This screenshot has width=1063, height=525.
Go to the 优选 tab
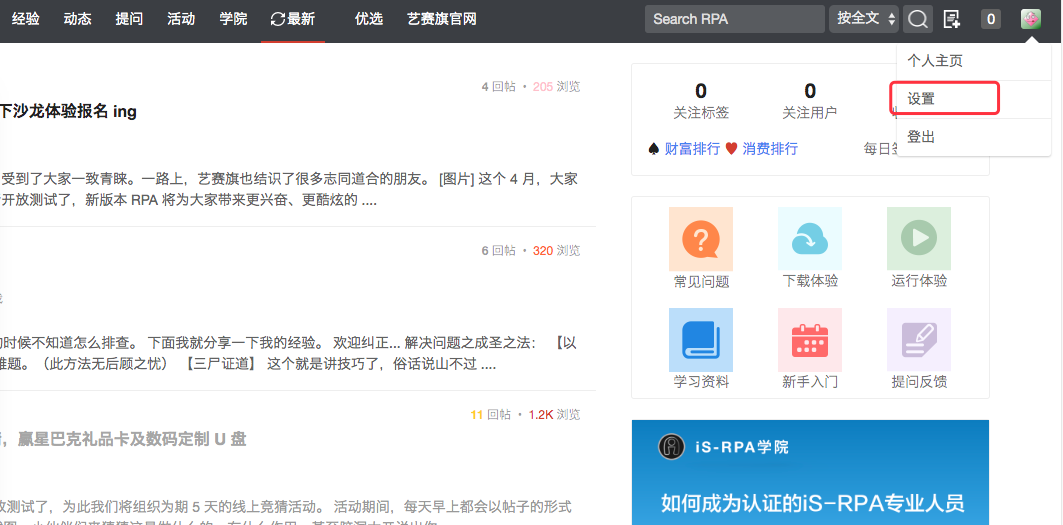coord(369,19)
